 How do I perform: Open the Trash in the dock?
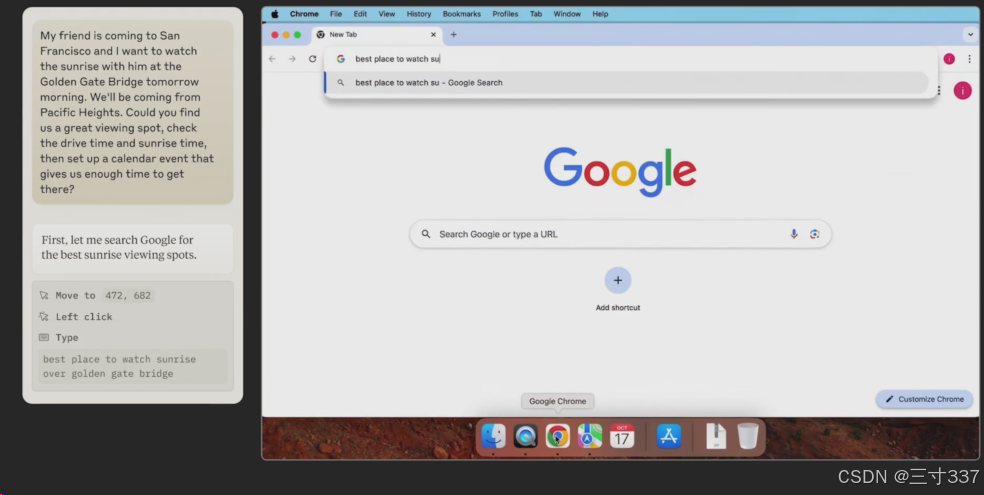click(747, 436)
